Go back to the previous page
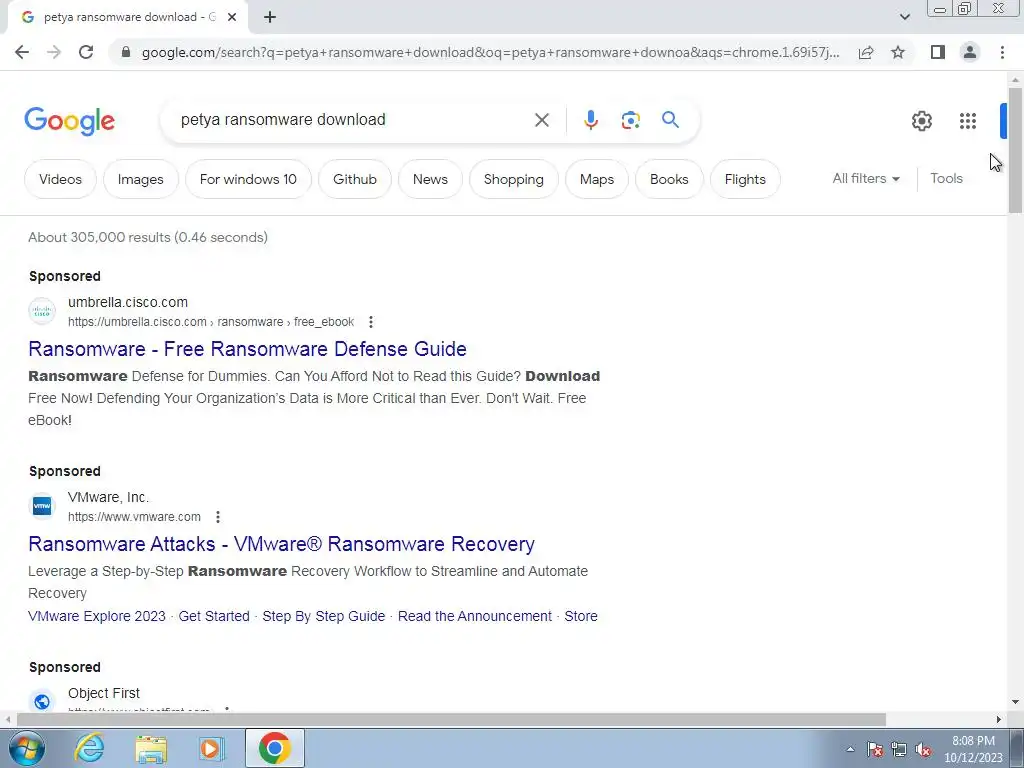1024x768 pixels. click(x=22, y=52)
